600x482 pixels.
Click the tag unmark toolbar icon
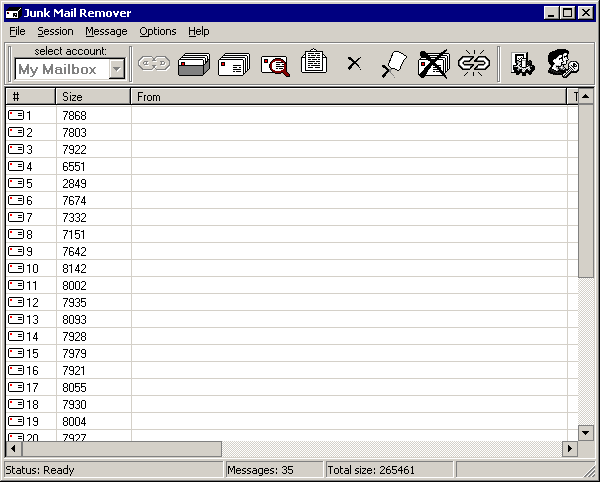(394, 64)
